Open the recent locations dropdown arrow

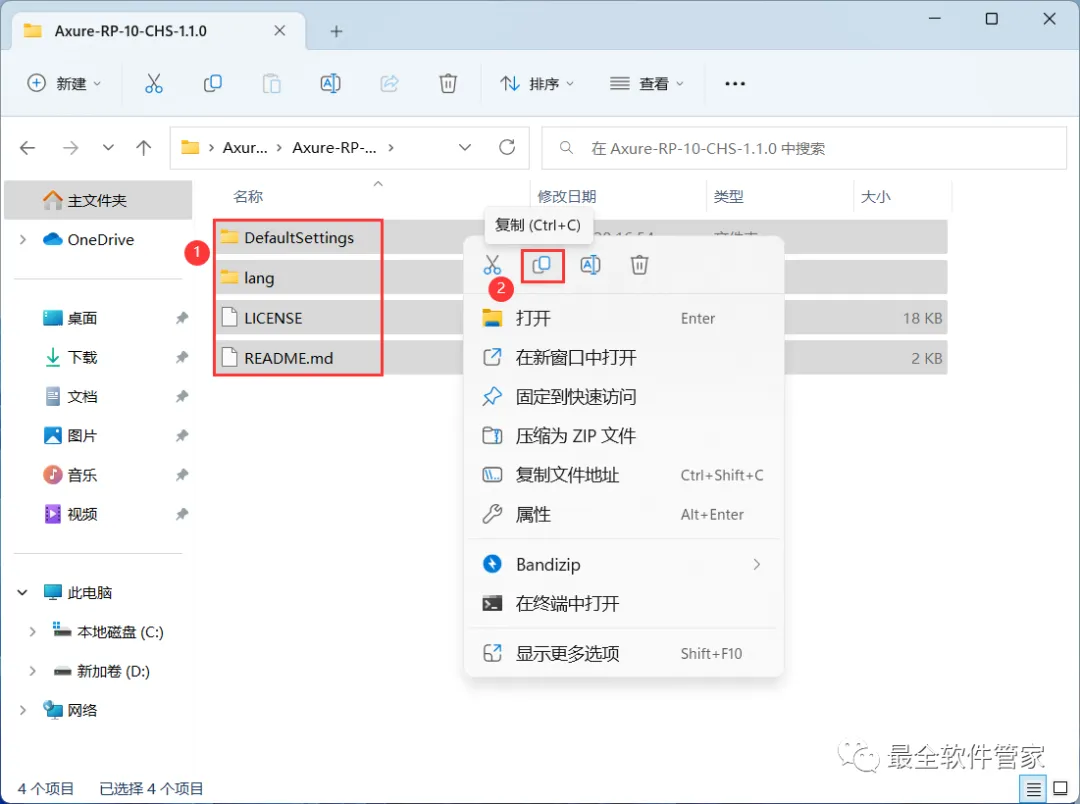click(x=108, y=147)
